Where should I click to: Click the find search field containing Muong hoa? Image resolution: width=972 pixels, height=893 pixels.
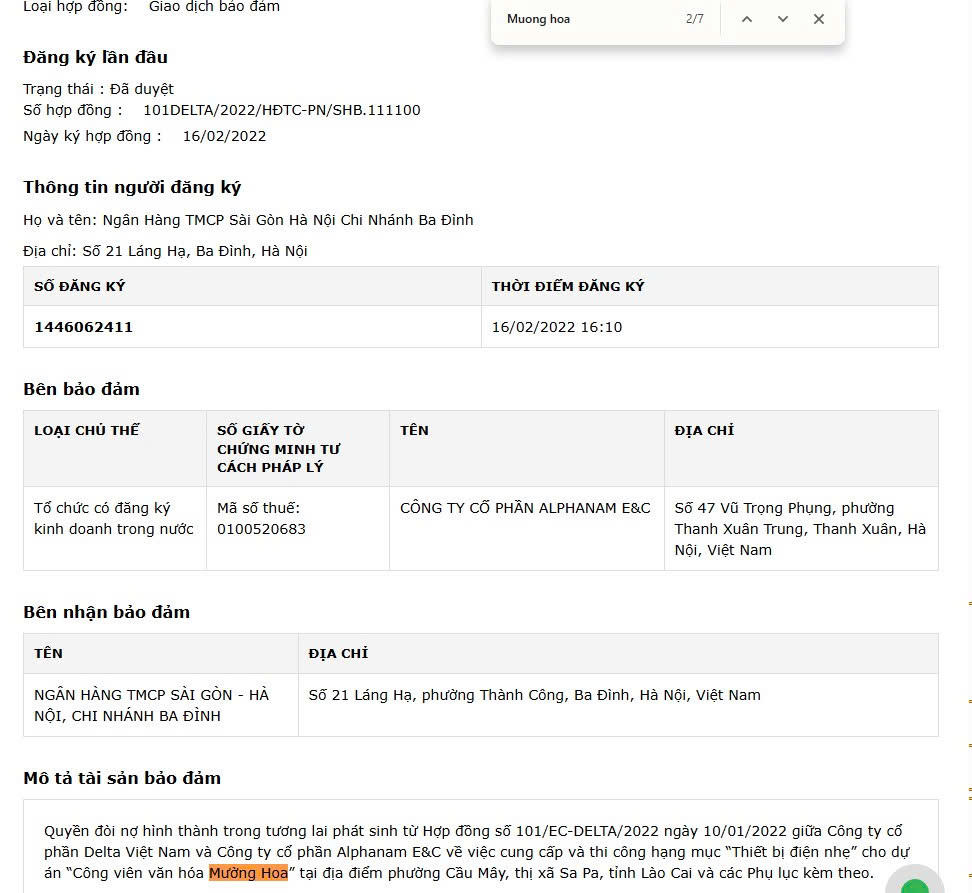[x=589, y=19]
